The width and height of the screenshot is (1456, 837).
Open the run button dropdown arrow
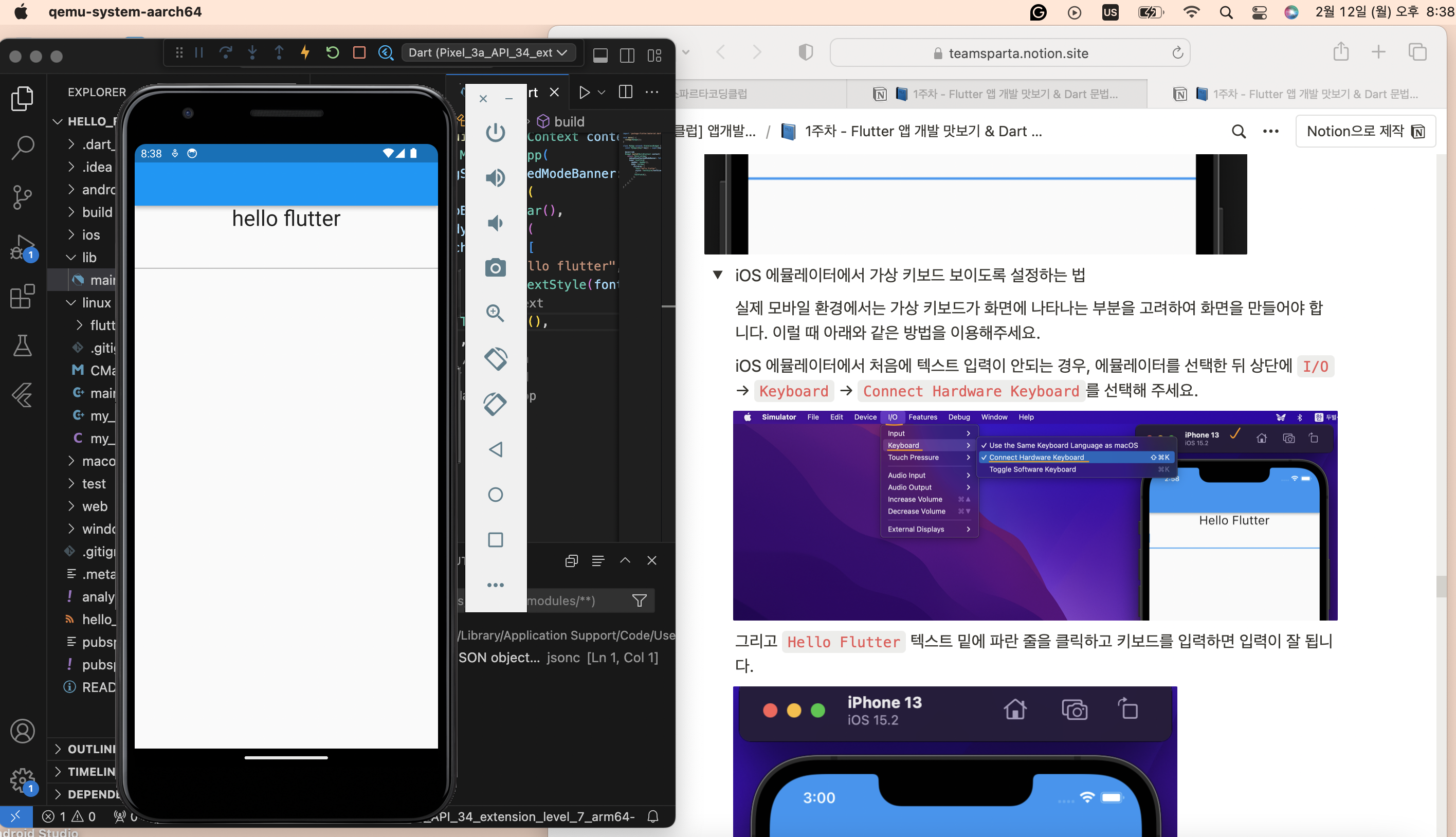point(601,93)
